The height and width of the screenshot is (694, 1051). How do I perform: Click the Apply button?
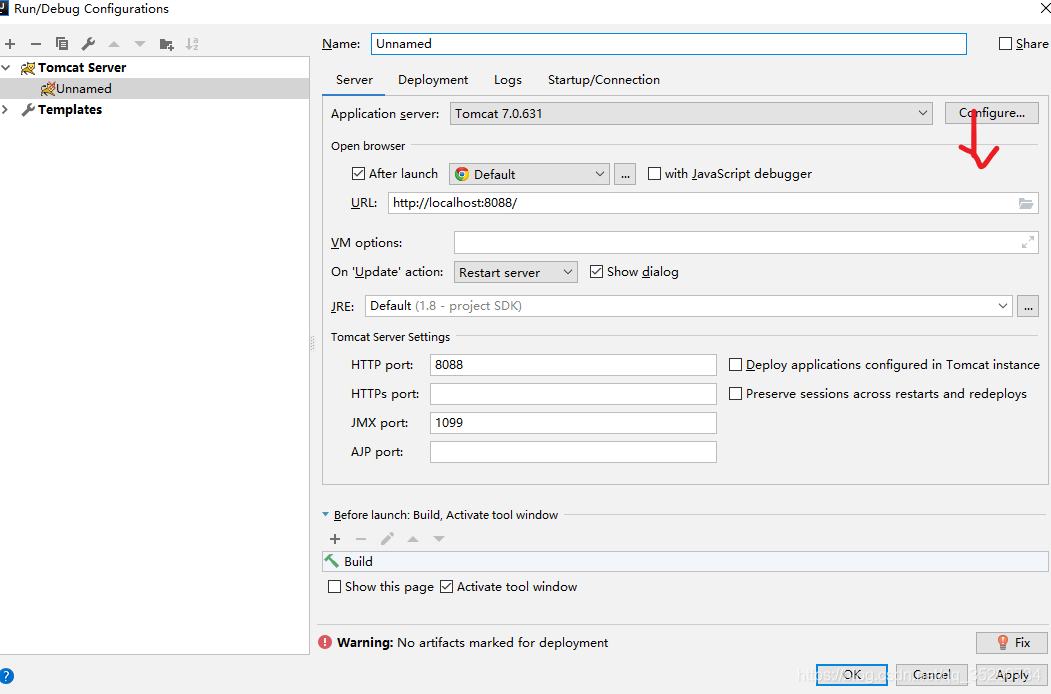pos(1011,675)
